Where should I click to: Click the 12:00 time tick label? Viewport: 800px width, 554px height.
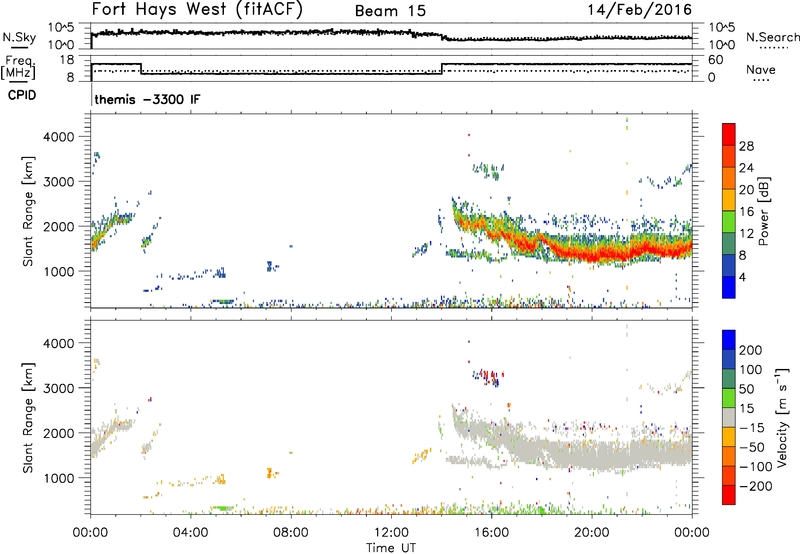click(x=391, y=533)
